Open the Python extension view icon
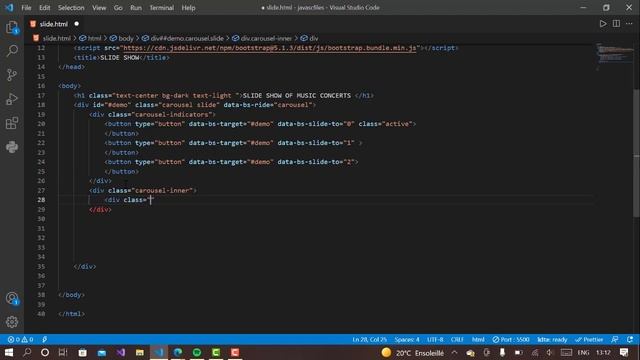The width and height of the screenshot is (640, 360). click(x=12, y=147)
